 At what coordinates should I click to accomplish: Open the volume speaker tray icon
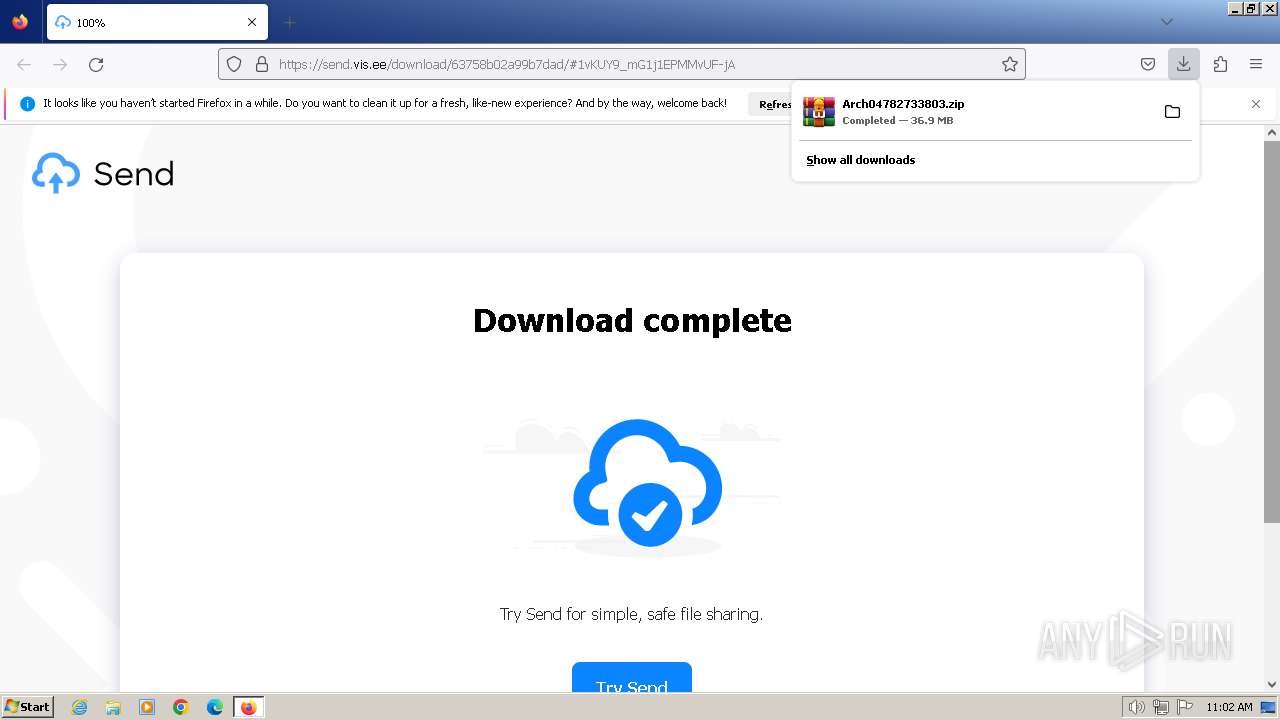tap(1137, 707)
